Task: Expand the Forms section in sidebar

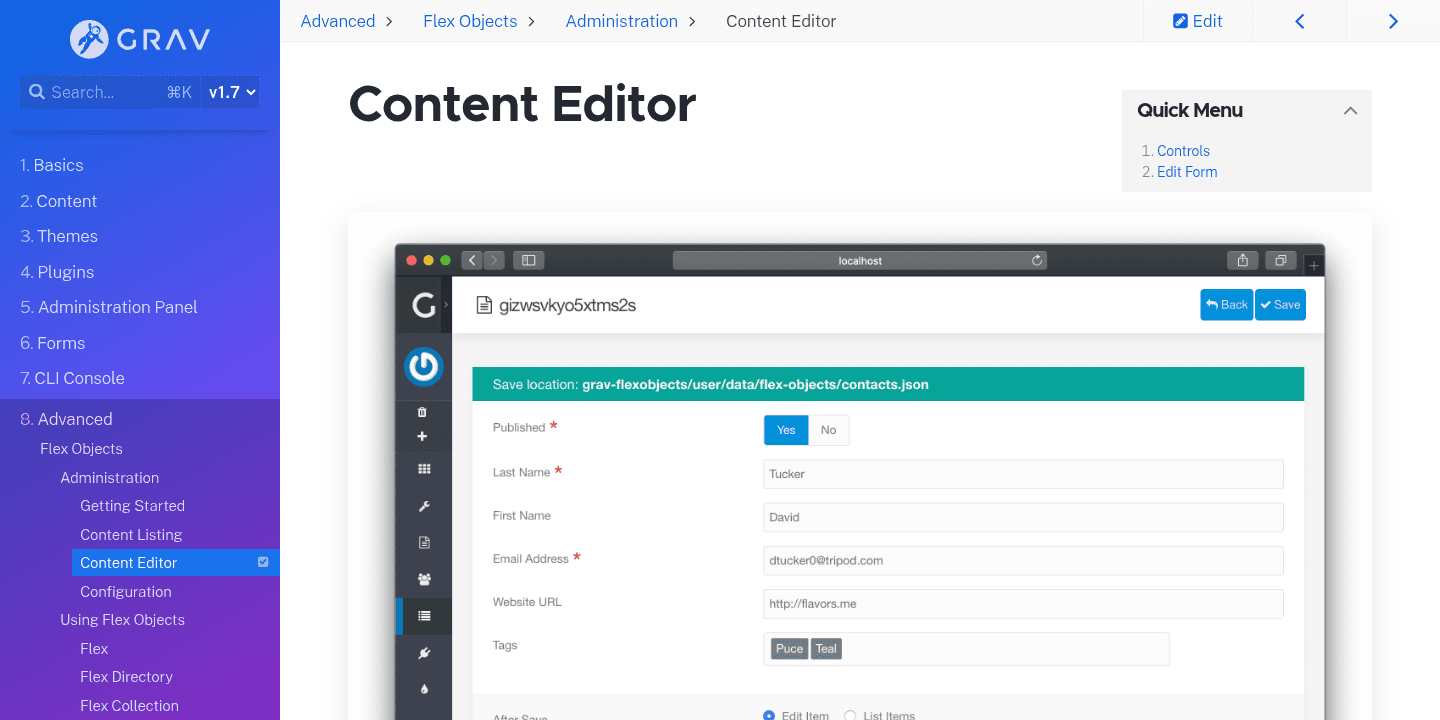Action: pos(61,343)
